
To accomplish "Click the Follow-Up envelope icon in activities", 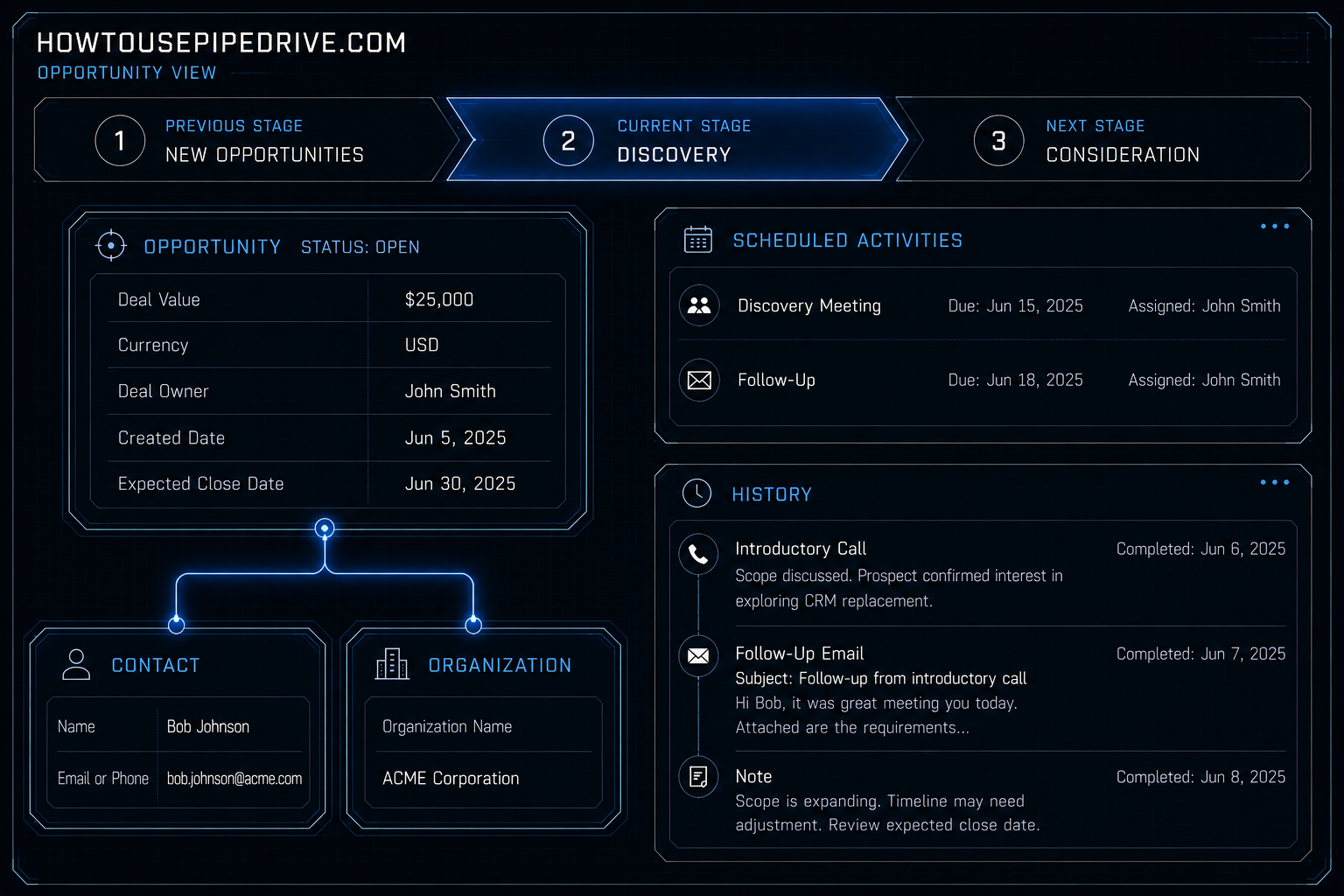I will coord(699,380).
